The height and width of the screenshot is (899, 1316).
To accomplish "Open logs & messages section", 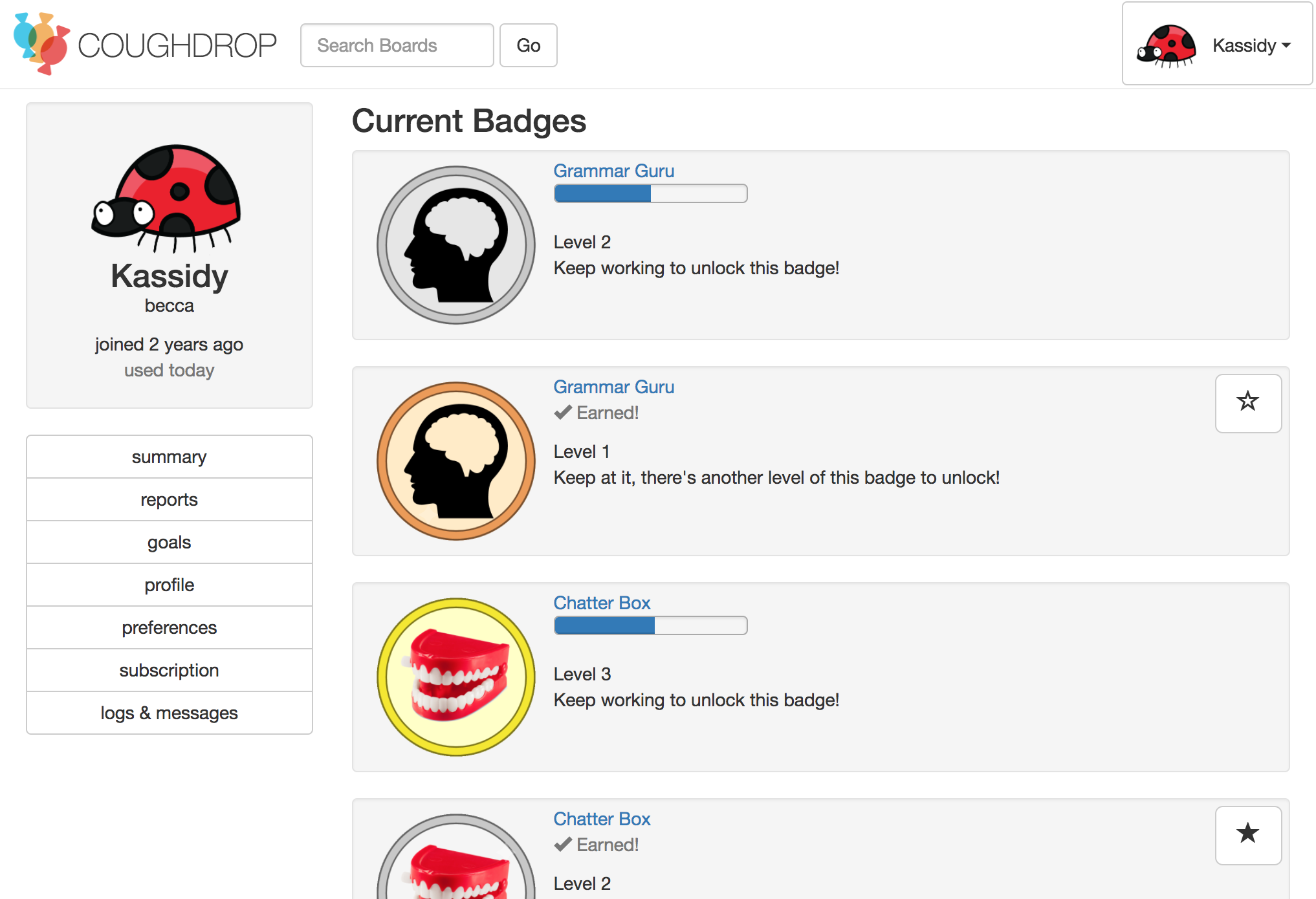I will 170,713.
